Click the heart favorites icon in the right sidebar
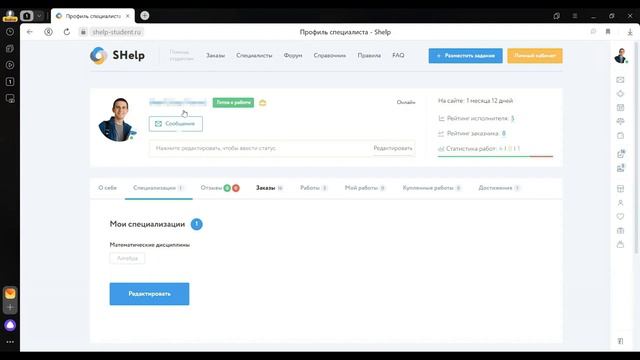This screenshot has height=360, width=640. point(620,216)
